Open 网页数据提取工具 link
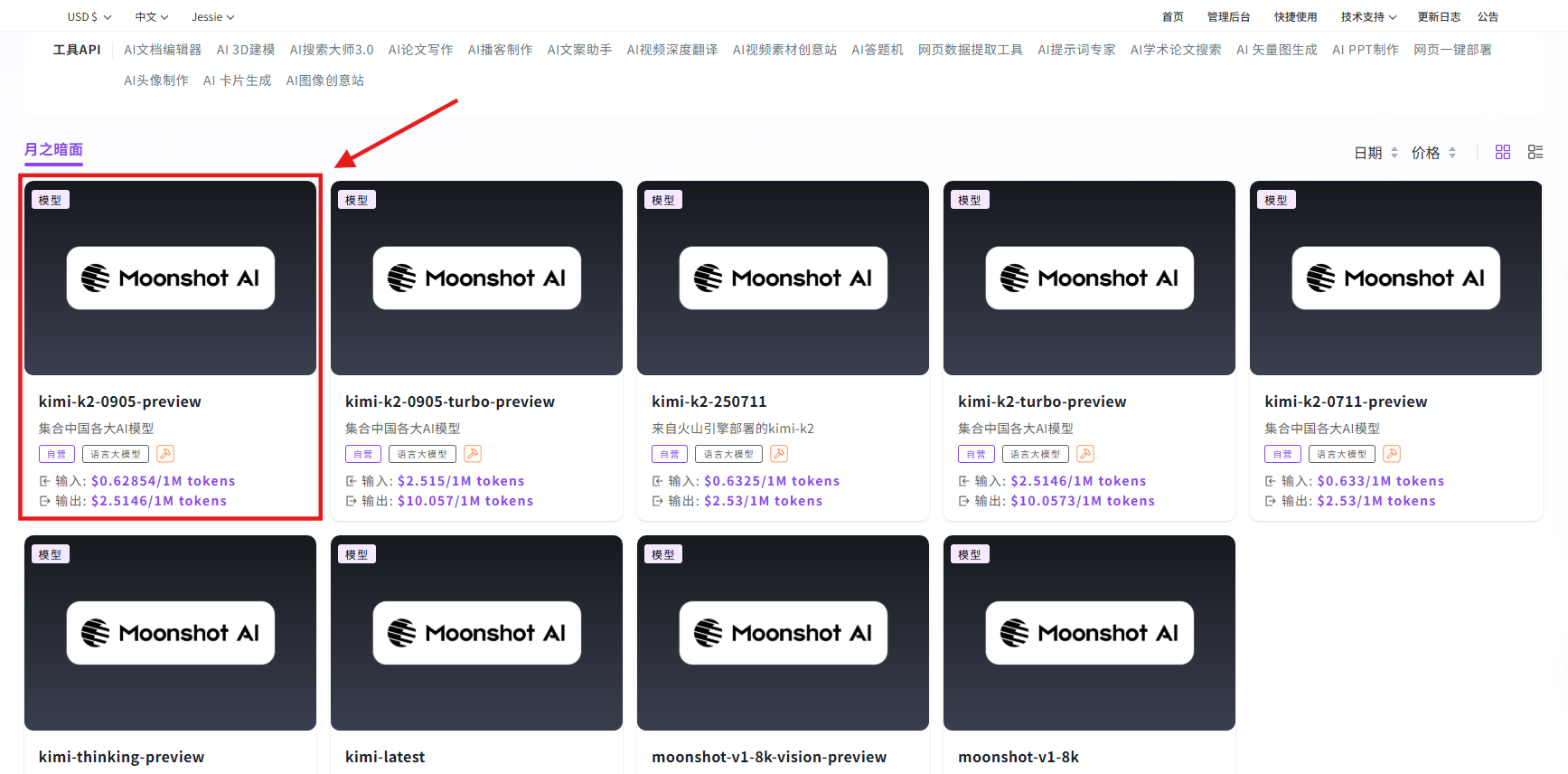This screenshot has width=1568, height=774. click(971, 50)
